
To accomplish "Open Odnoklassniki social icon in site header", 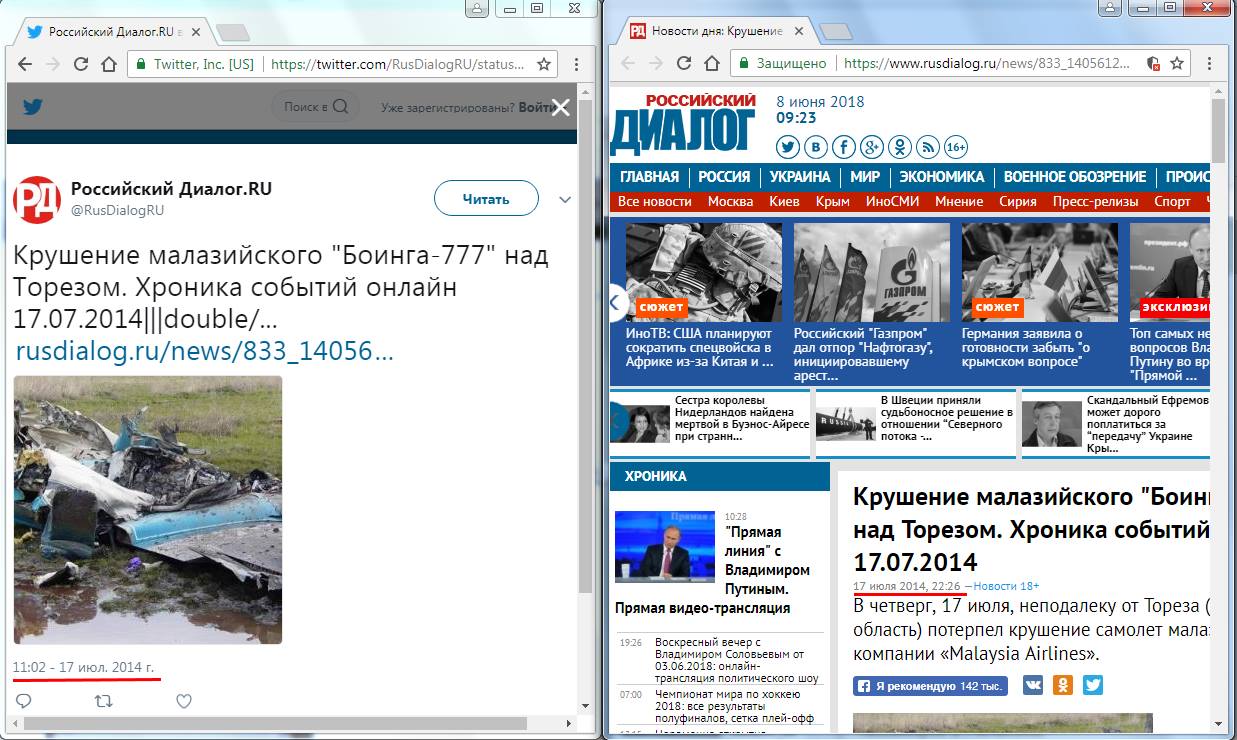I will tap(900, 147).
